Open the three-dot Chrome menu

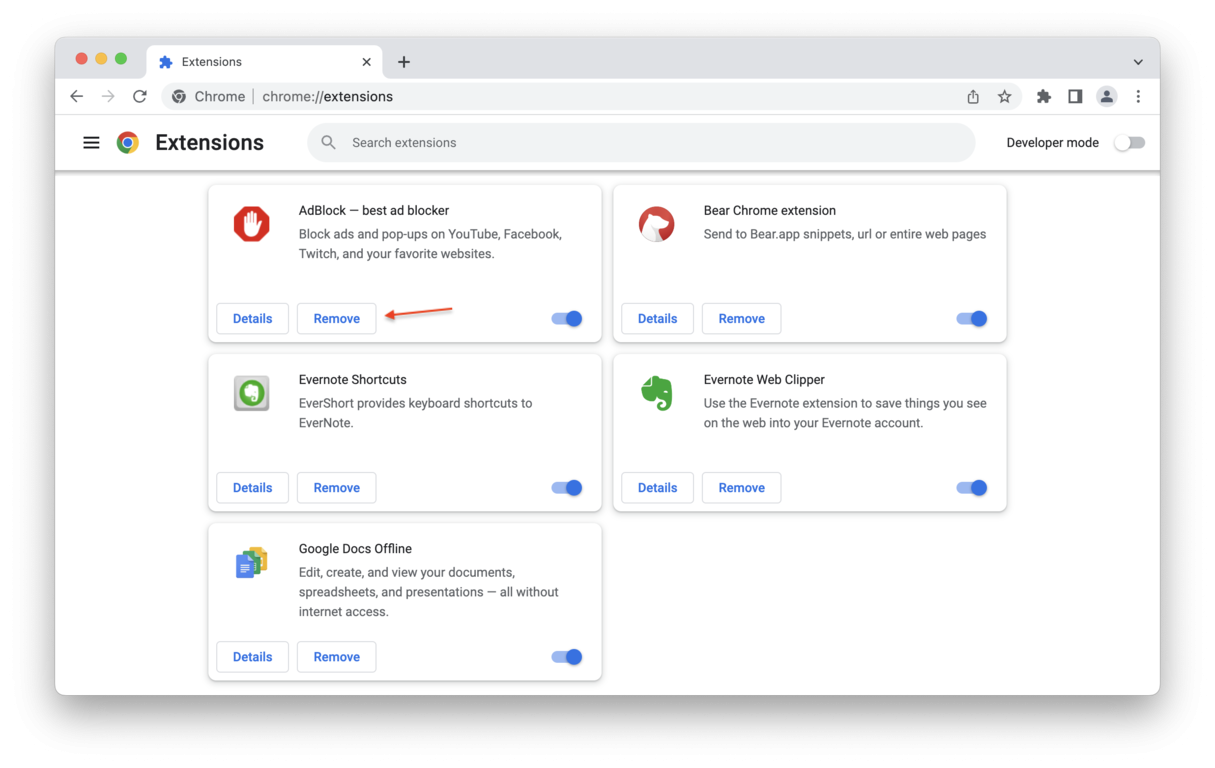point(1138,96)
